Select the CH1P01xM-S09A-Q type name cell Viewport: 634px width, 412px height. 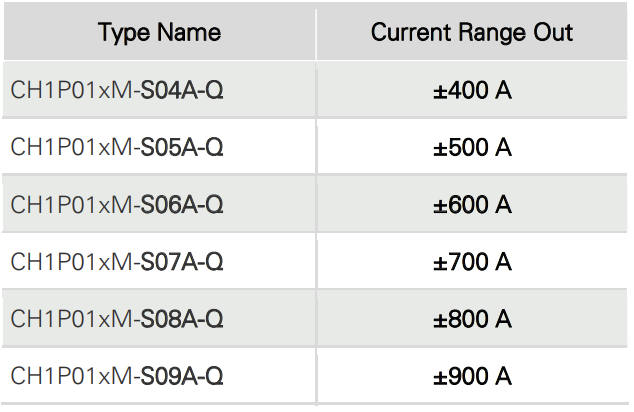point(117,376)
